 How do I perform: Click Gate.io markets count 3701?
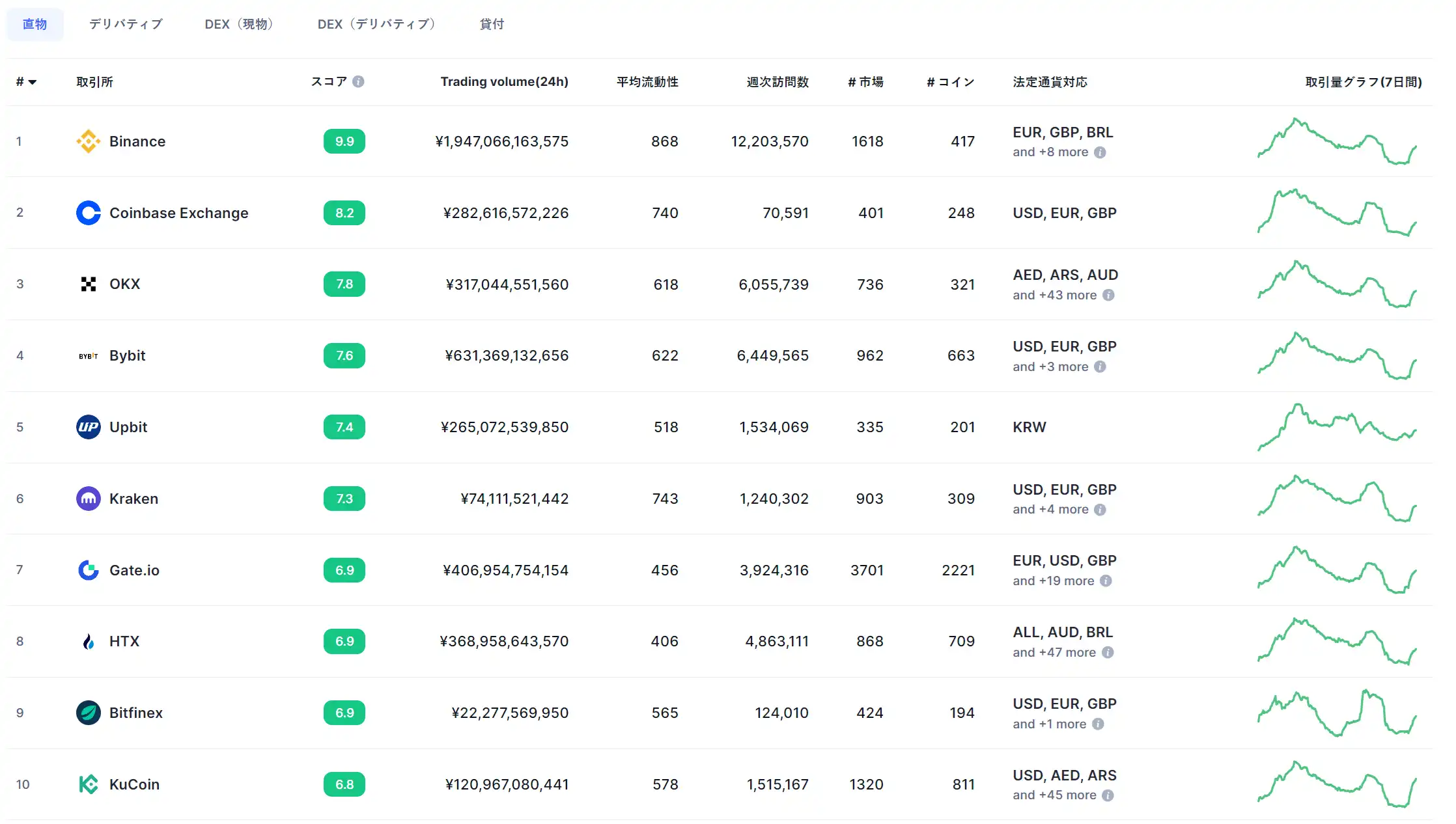[x=867, y=570]
